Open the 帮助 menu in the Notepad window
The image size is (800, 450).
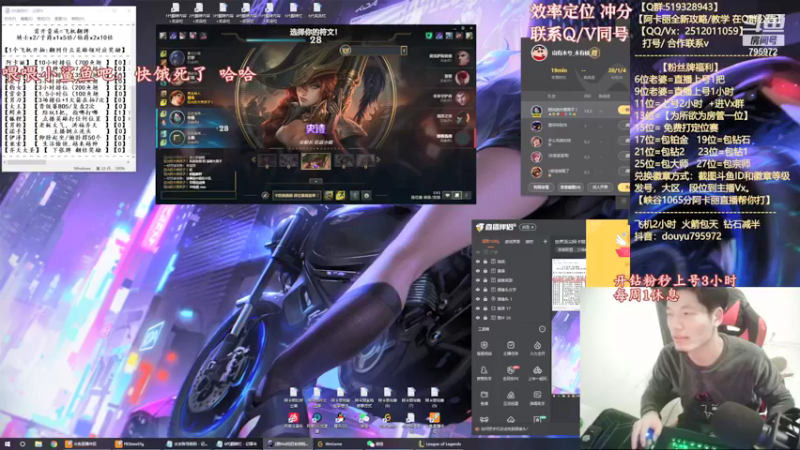point(78,18)
